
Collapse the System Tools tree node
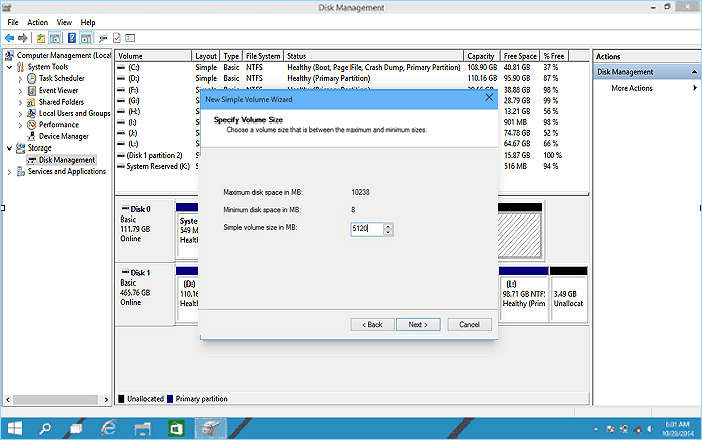point(10,67)
